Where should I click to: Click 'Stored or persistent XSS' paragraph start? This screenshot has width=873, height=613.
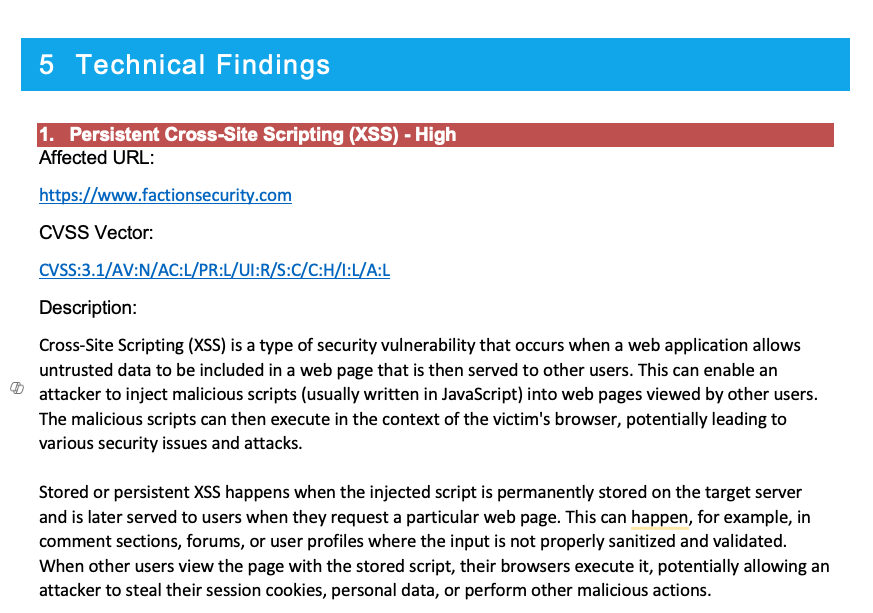(x=130, y=493)
